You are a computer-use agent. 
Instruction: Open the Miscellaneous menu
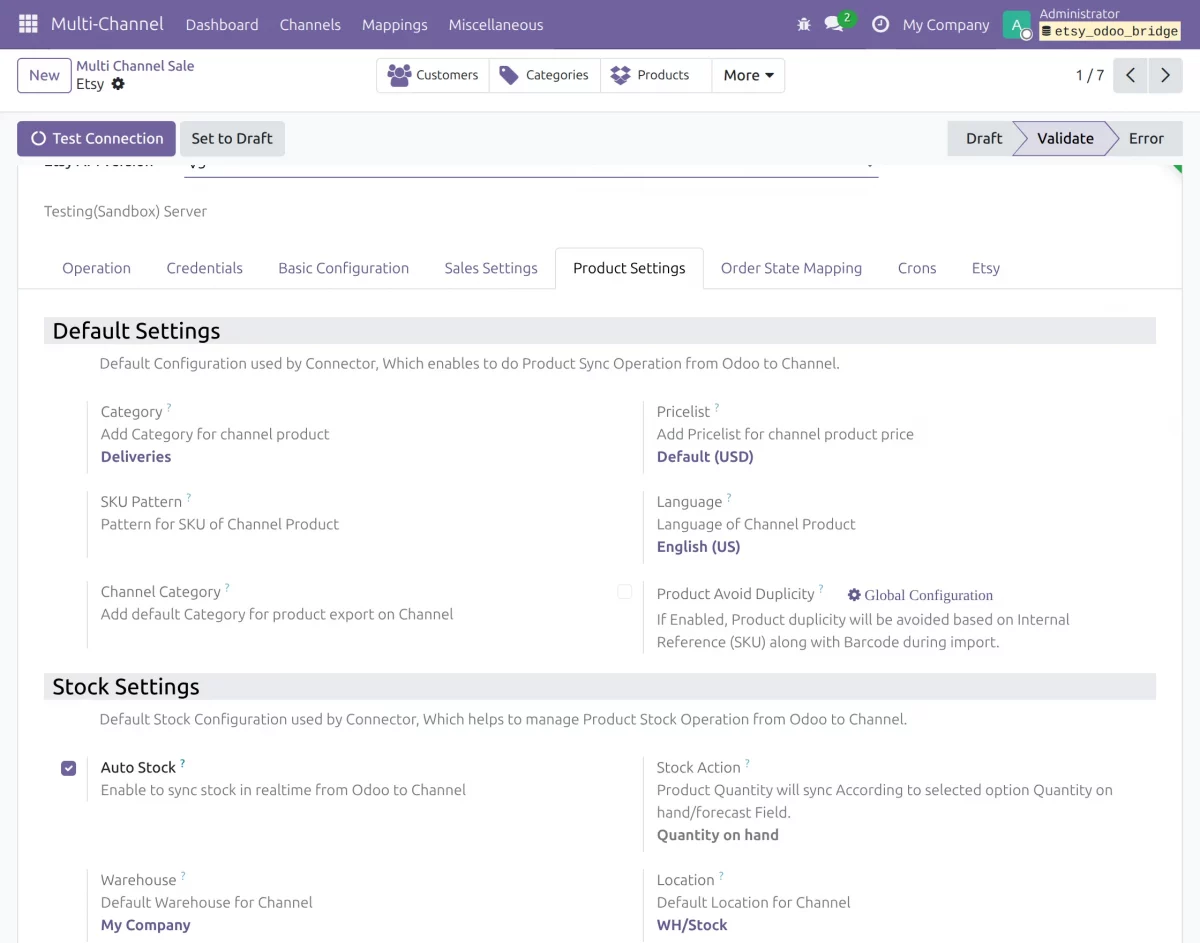(x=496, y=24)
